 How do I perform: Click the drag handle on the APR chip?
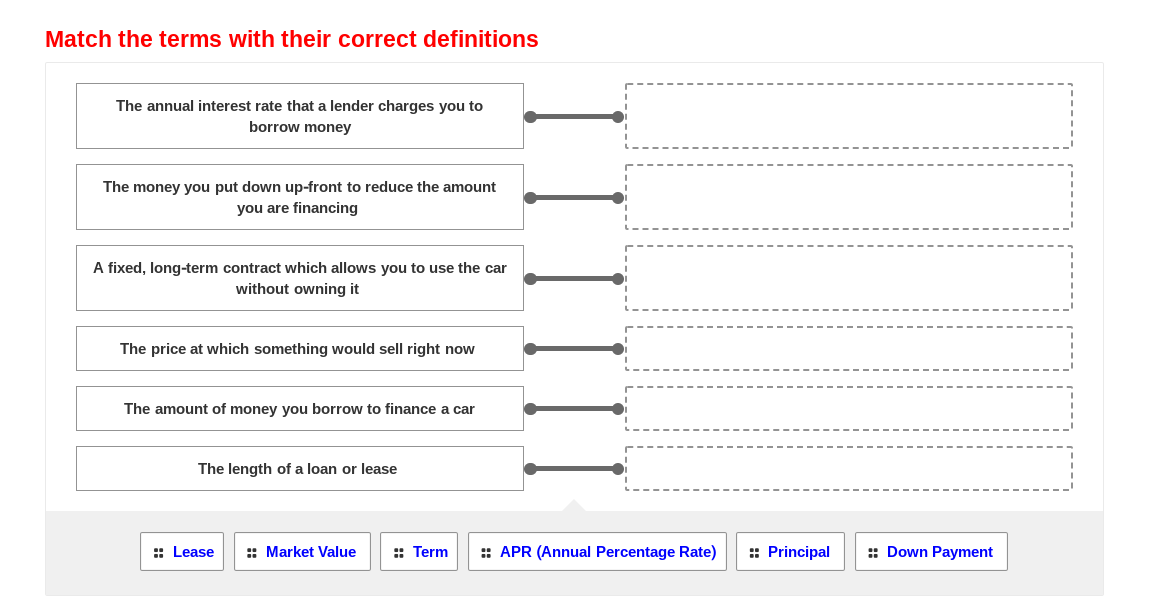click(487, 551)
